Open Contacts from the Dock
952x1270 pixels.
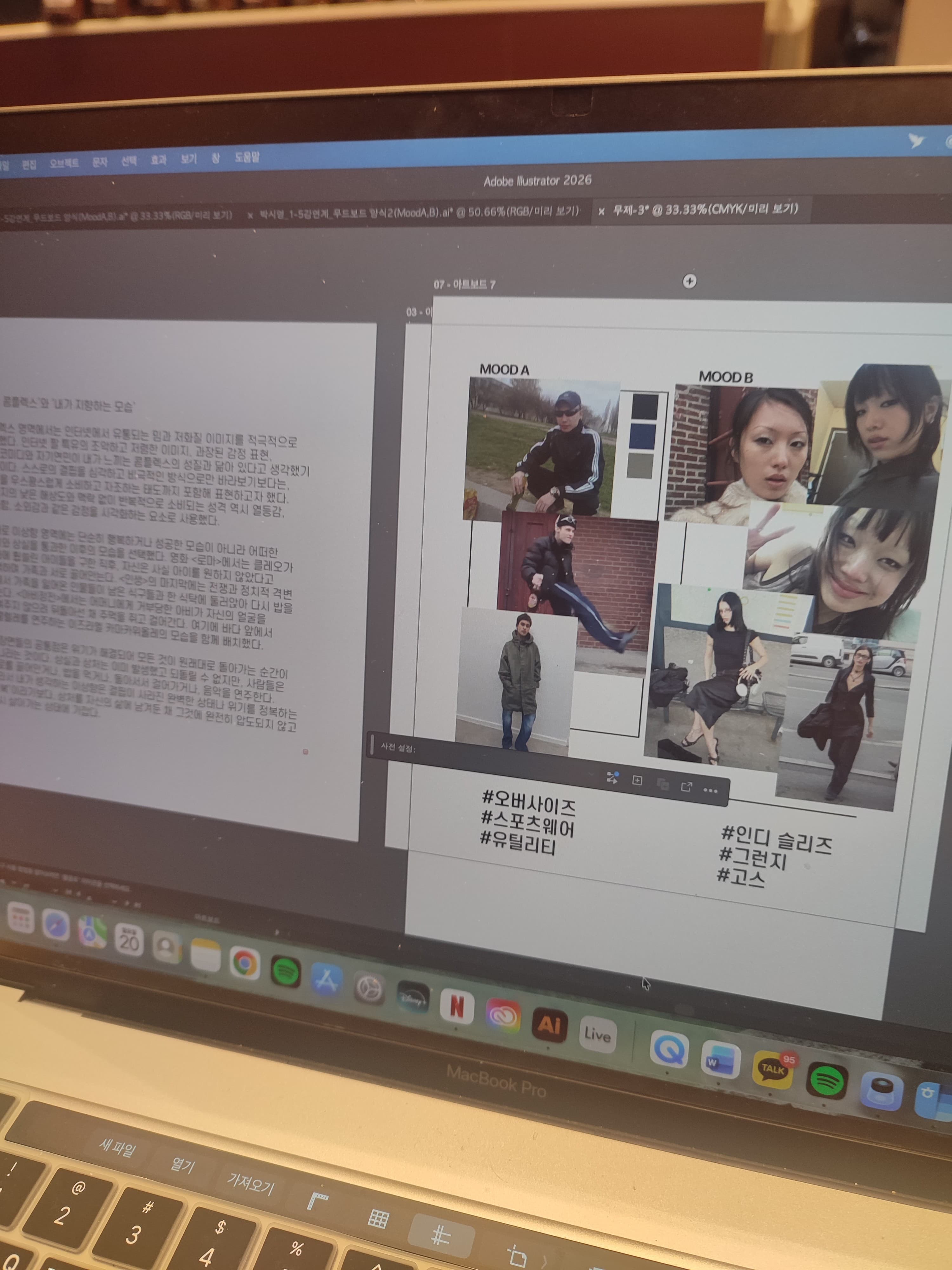[167, 946]
